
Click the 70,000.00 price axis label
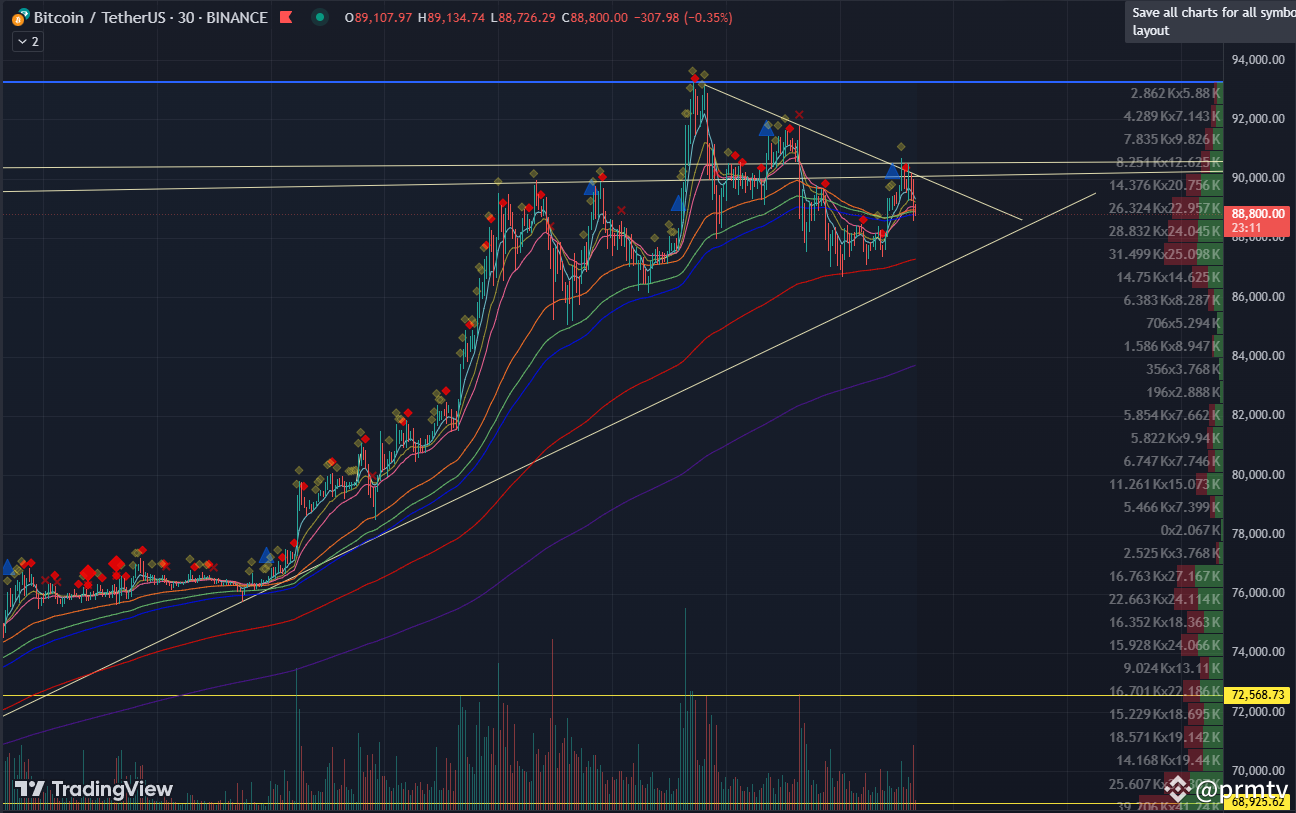[x=1258, y=771]
